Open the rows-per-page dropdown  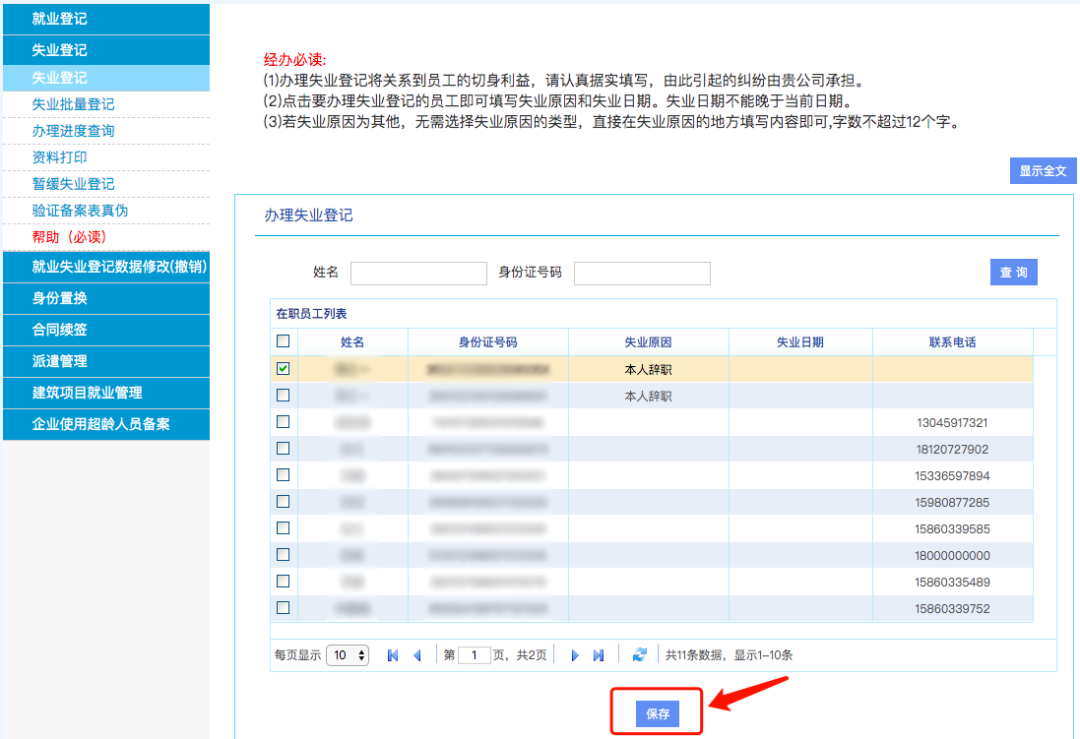pyautogui.click(x=348, y=655)
